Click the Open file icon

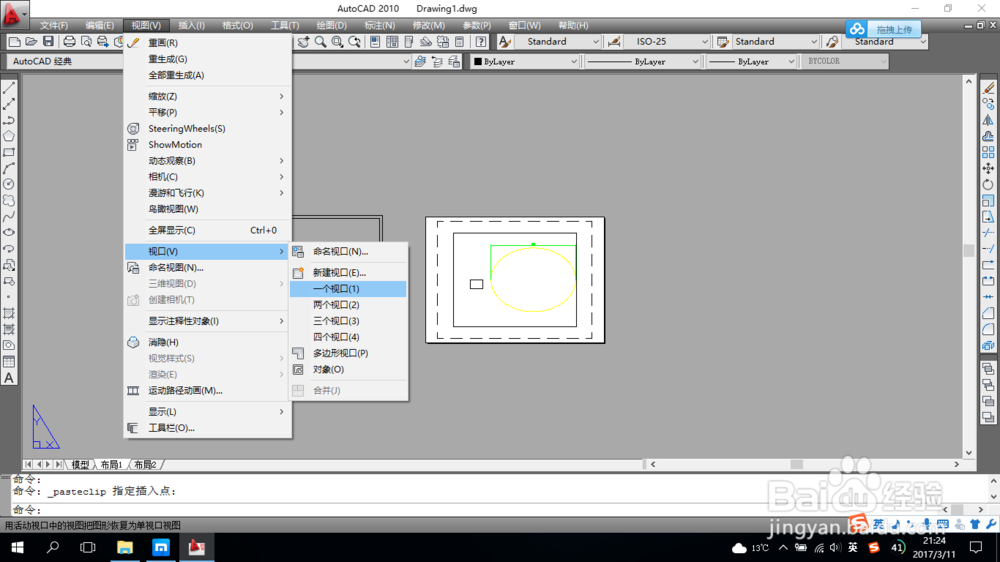click(x=31, y=41)
